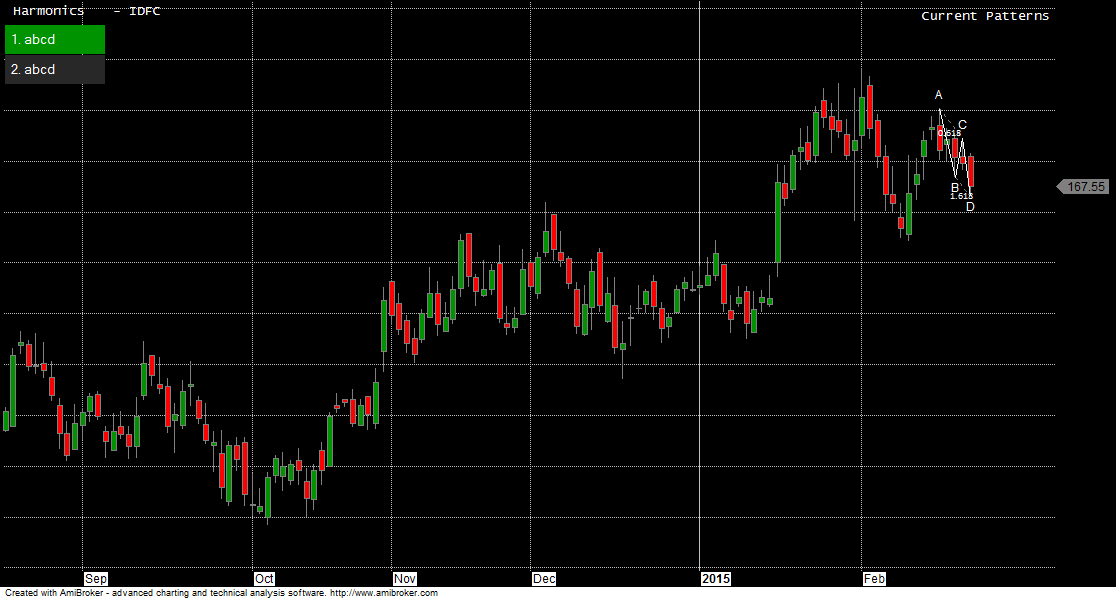Open the amibroker.com link in footer
1116x599 pixels.
(x=383, y=593)
